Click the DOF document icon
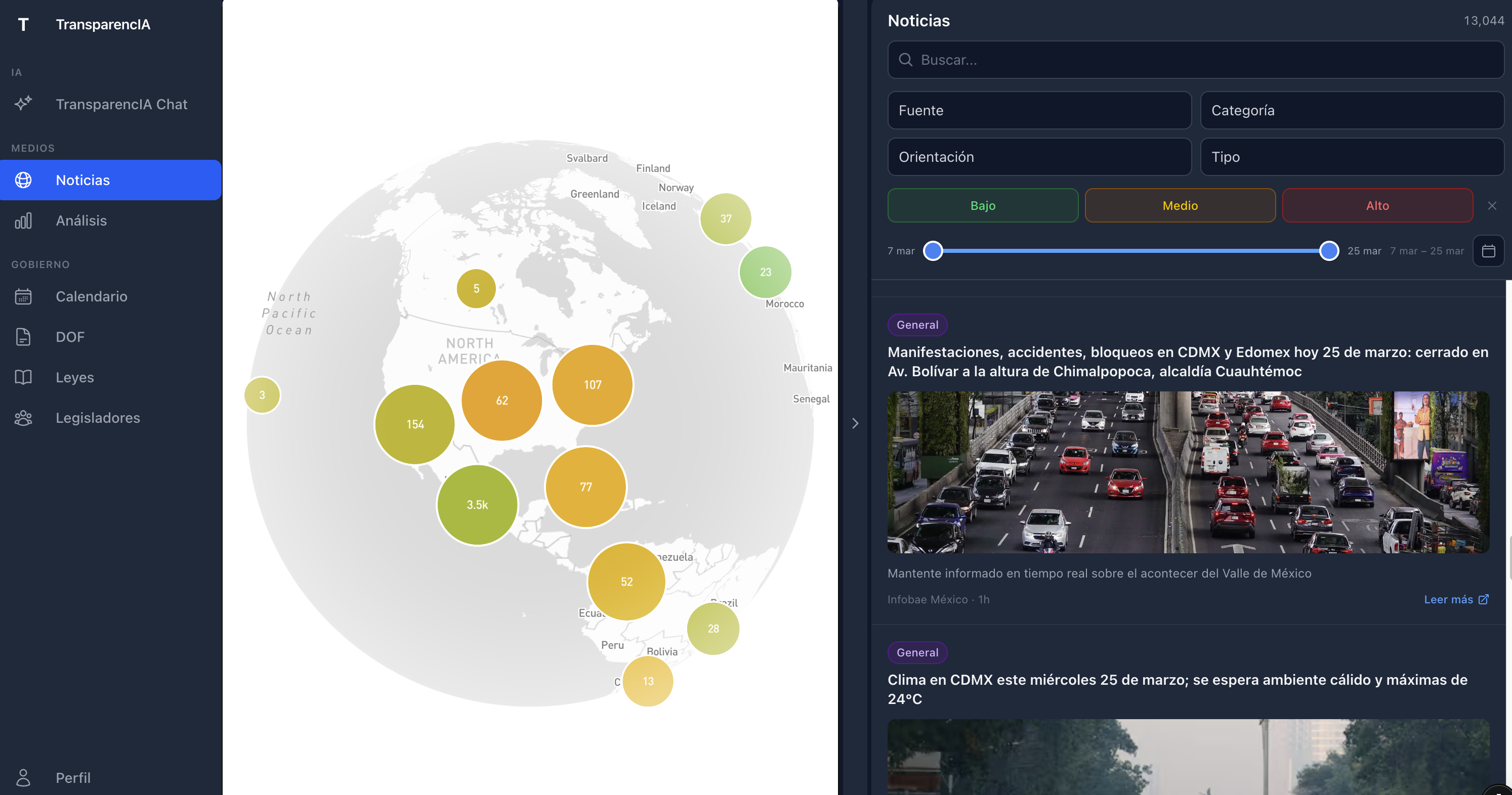The image size is (1512, 795). click(23, 337)
